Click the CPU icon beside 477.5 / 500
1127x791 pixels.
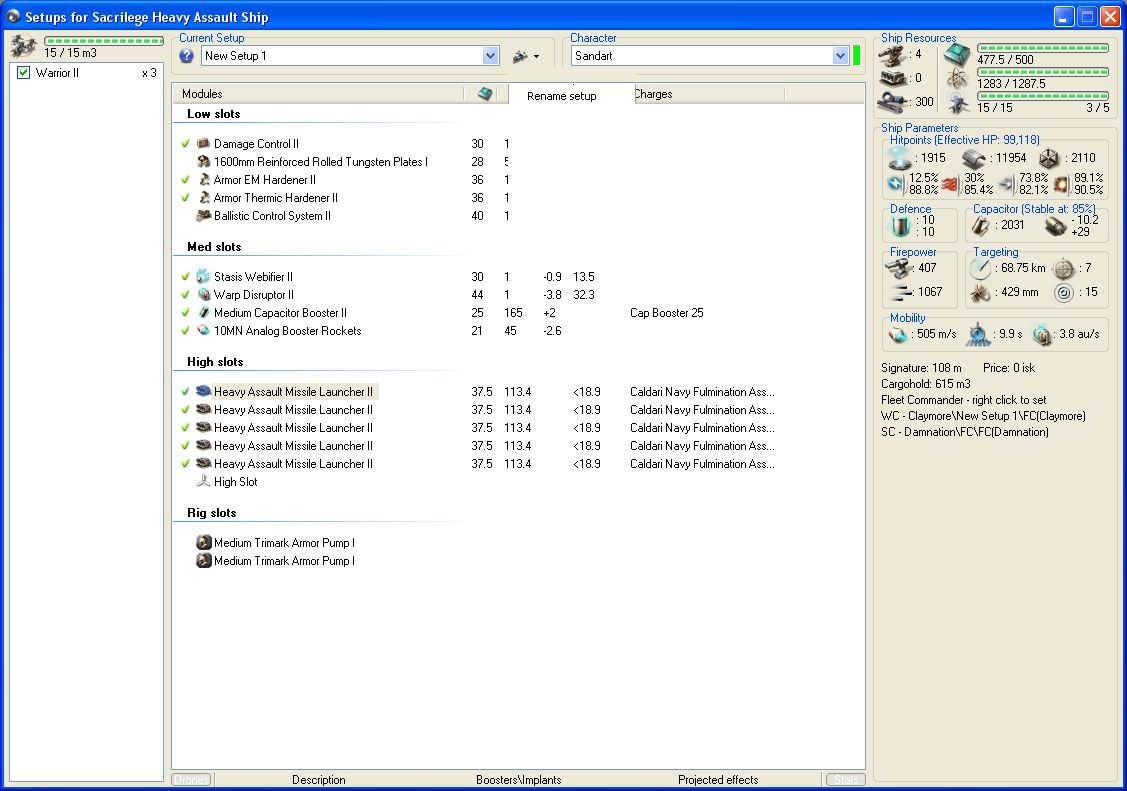pos(957,54)
